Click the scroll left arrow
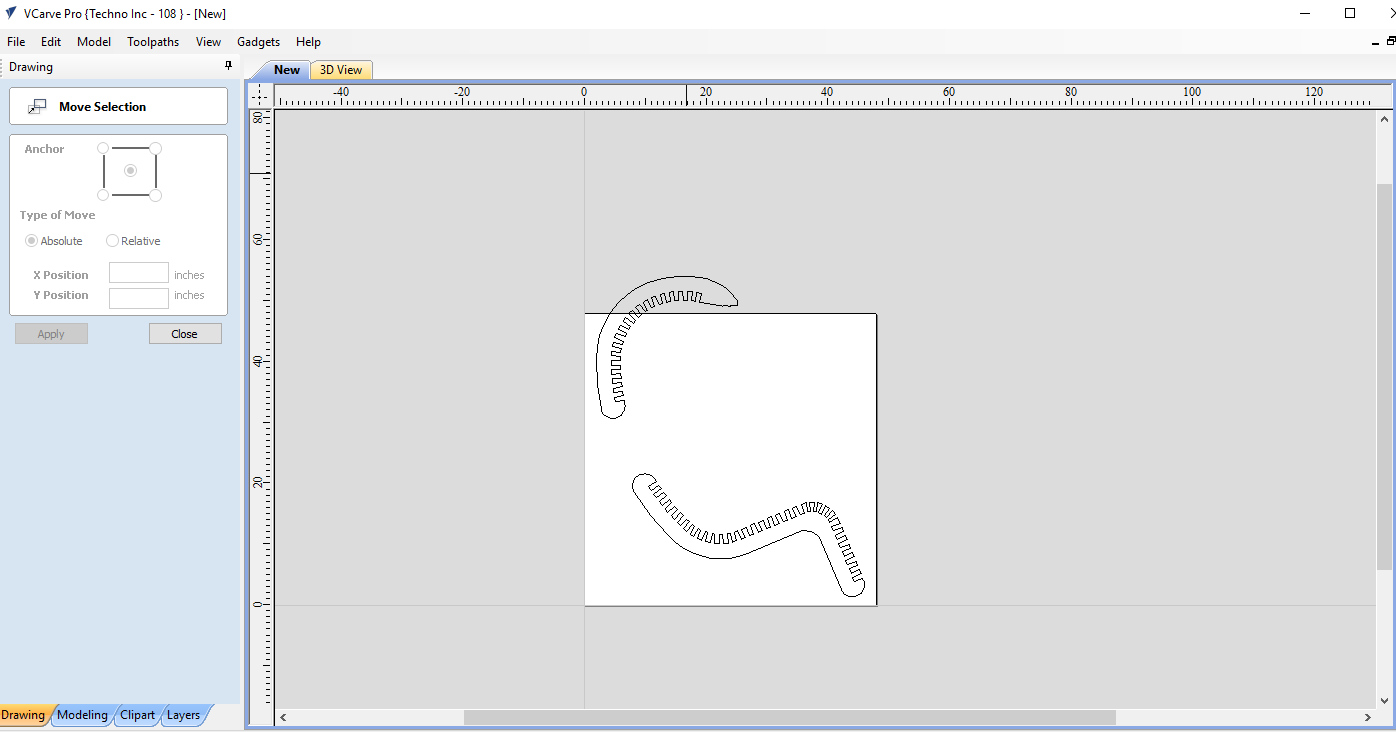The image size is (1396, 732). coord(284,717)
